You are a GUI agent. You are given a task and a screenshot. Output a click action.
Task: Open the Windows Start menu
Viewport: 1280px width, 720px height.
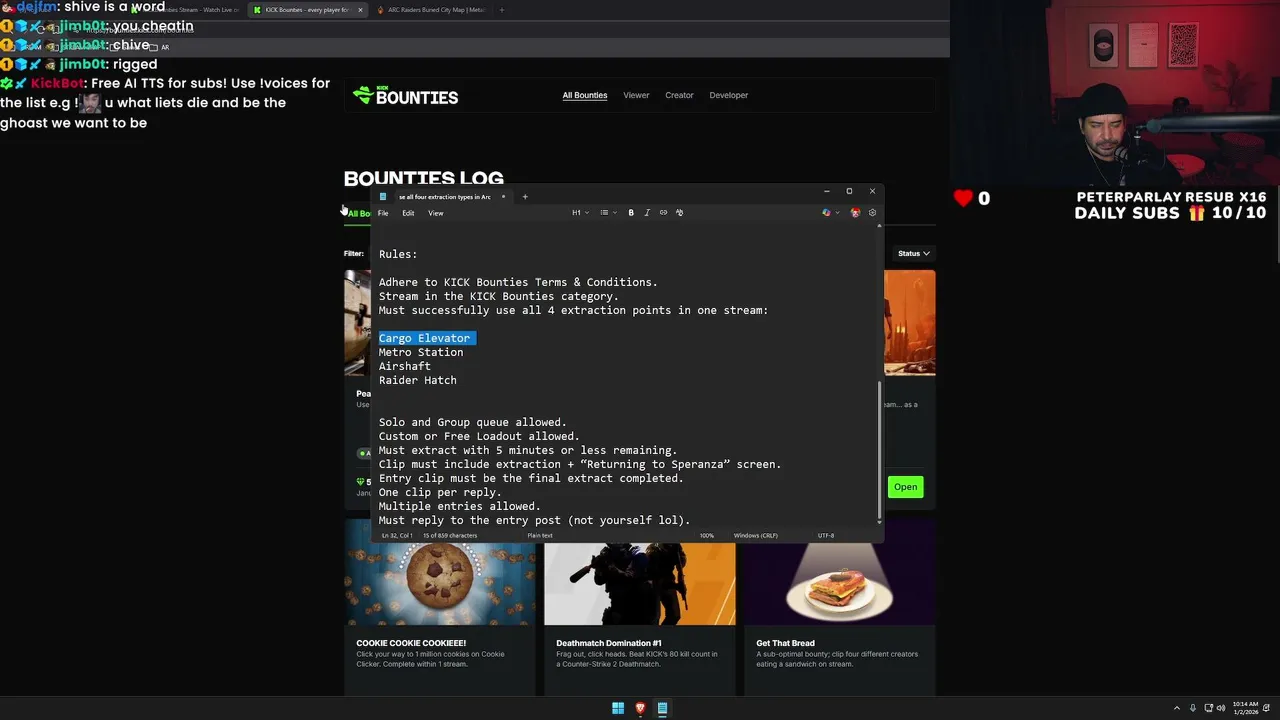pos(618,708)
